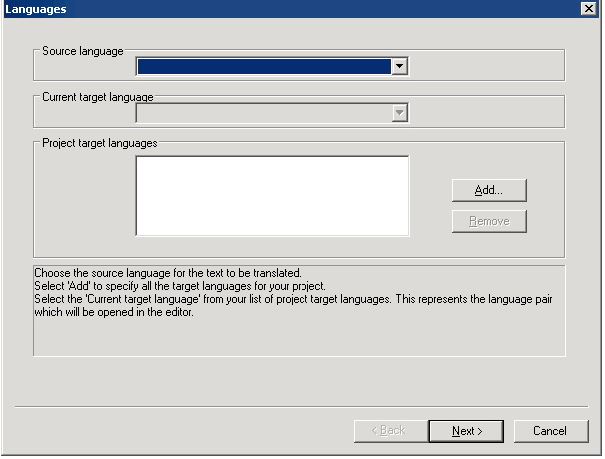Cancel the Languages dialog
This screenshot has width=605, height=459.
(553, 432)
